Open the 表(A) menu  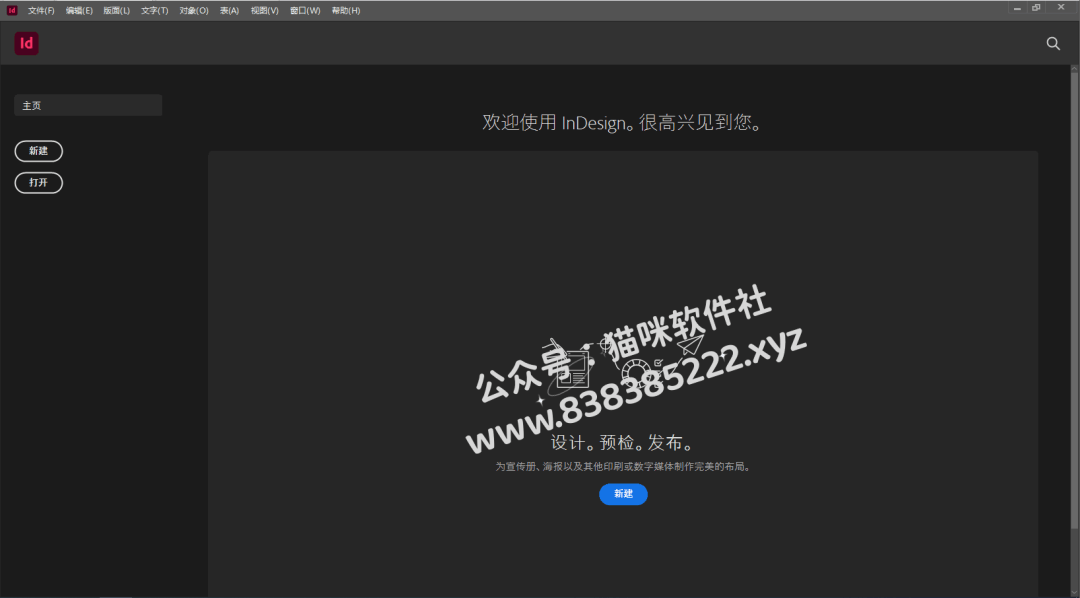pos(229,11)
